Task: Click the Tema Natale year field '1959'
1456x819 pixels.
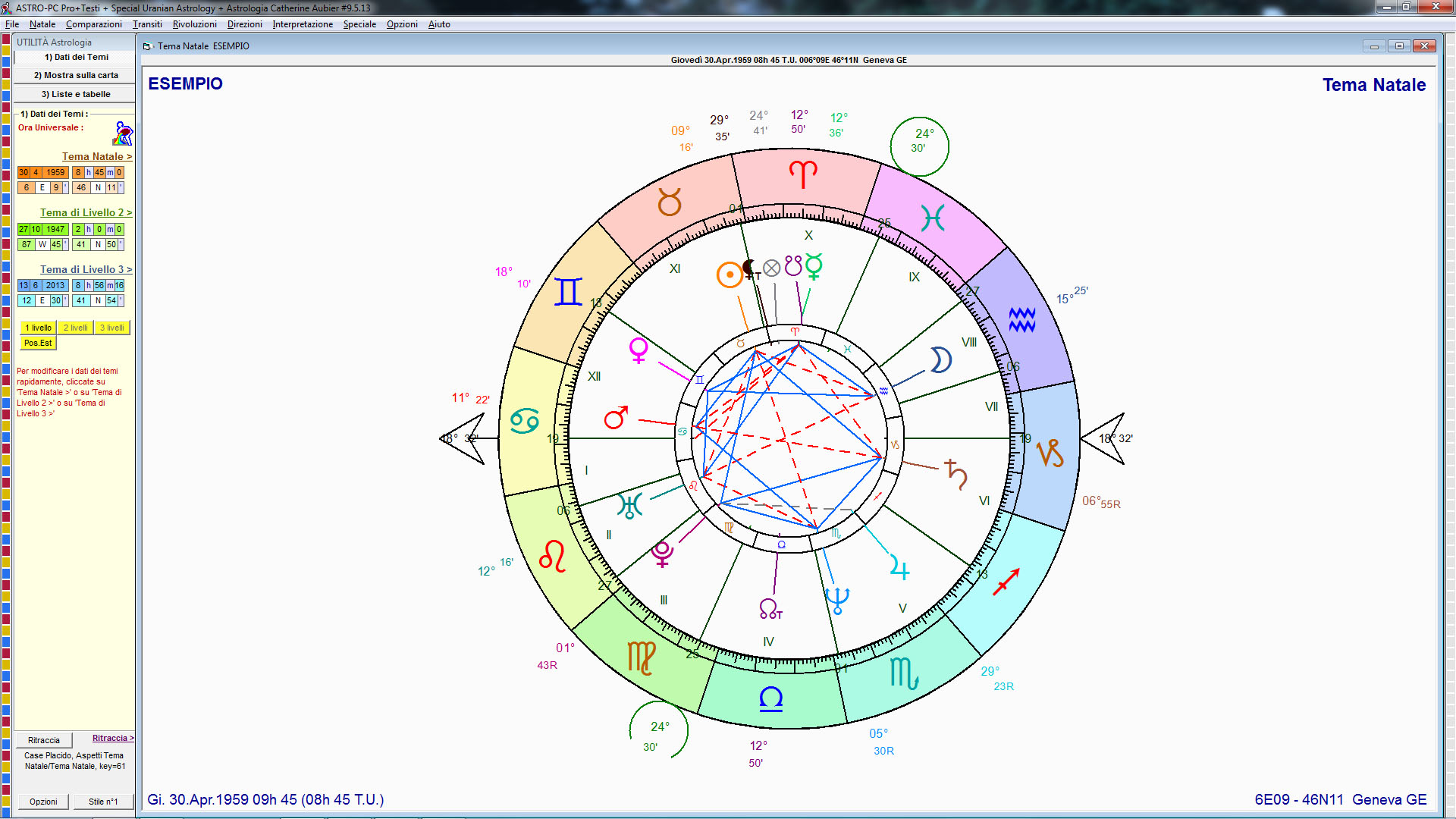Action: [x=55, y=173]
